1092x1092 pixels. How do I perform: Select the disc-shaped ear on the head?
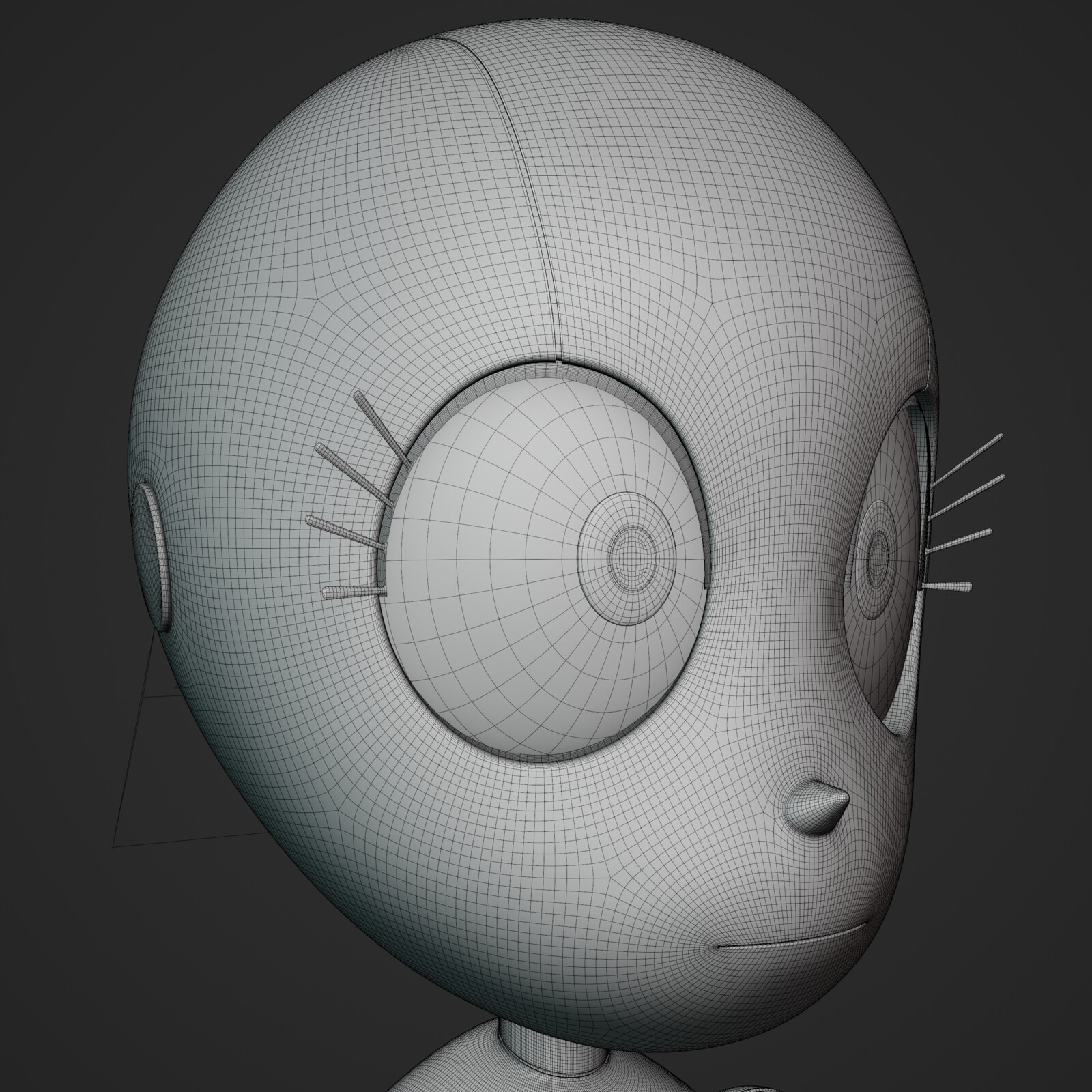(153, 556)
